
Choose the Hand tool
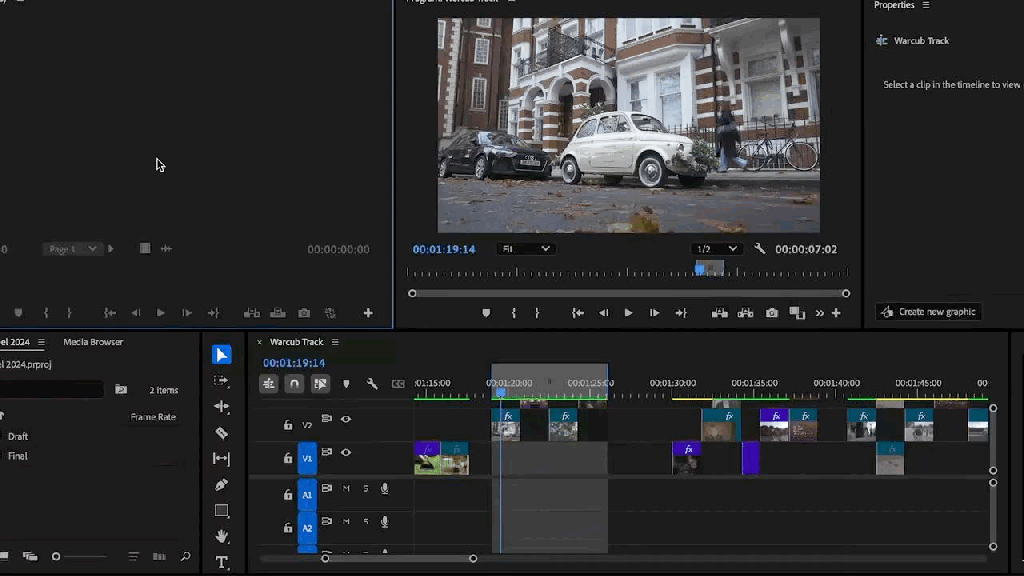click(222, 537)
